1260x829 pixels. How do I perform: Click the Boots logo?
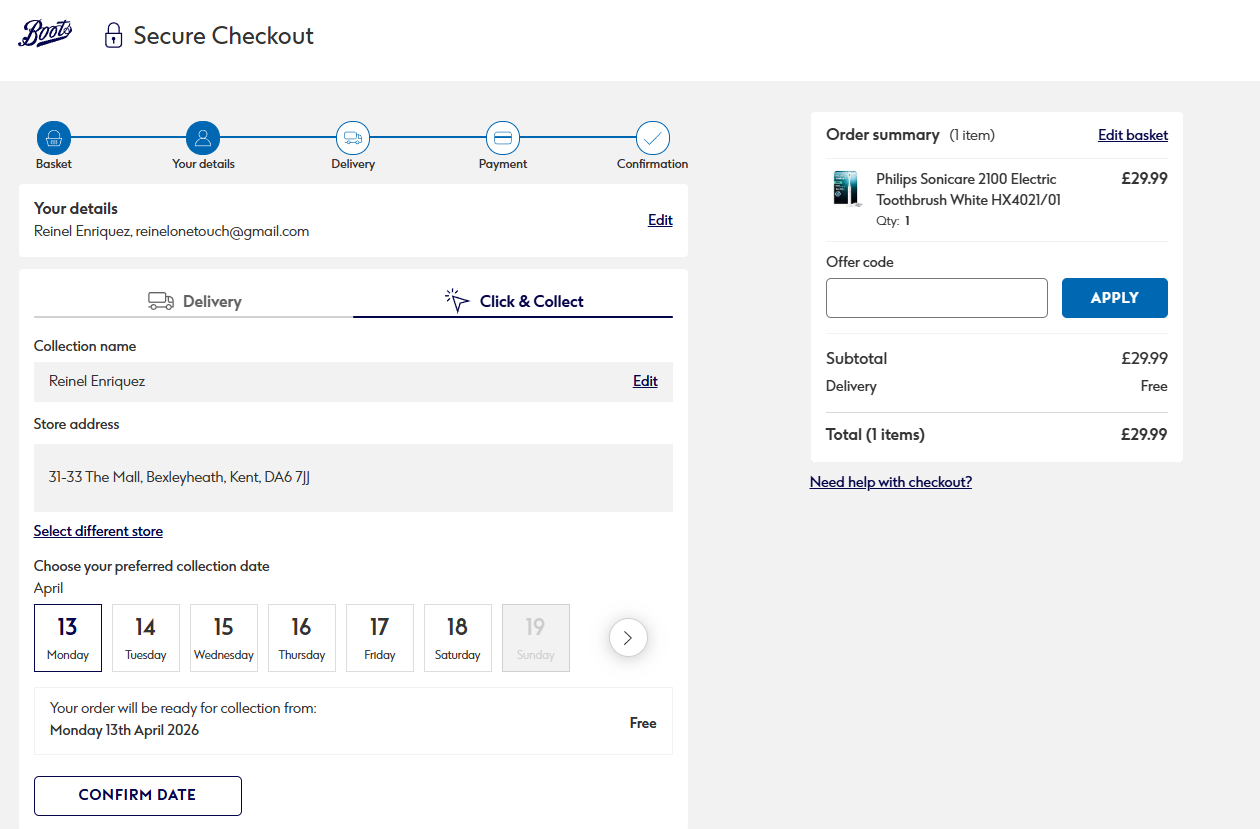[x=45, y=34]
